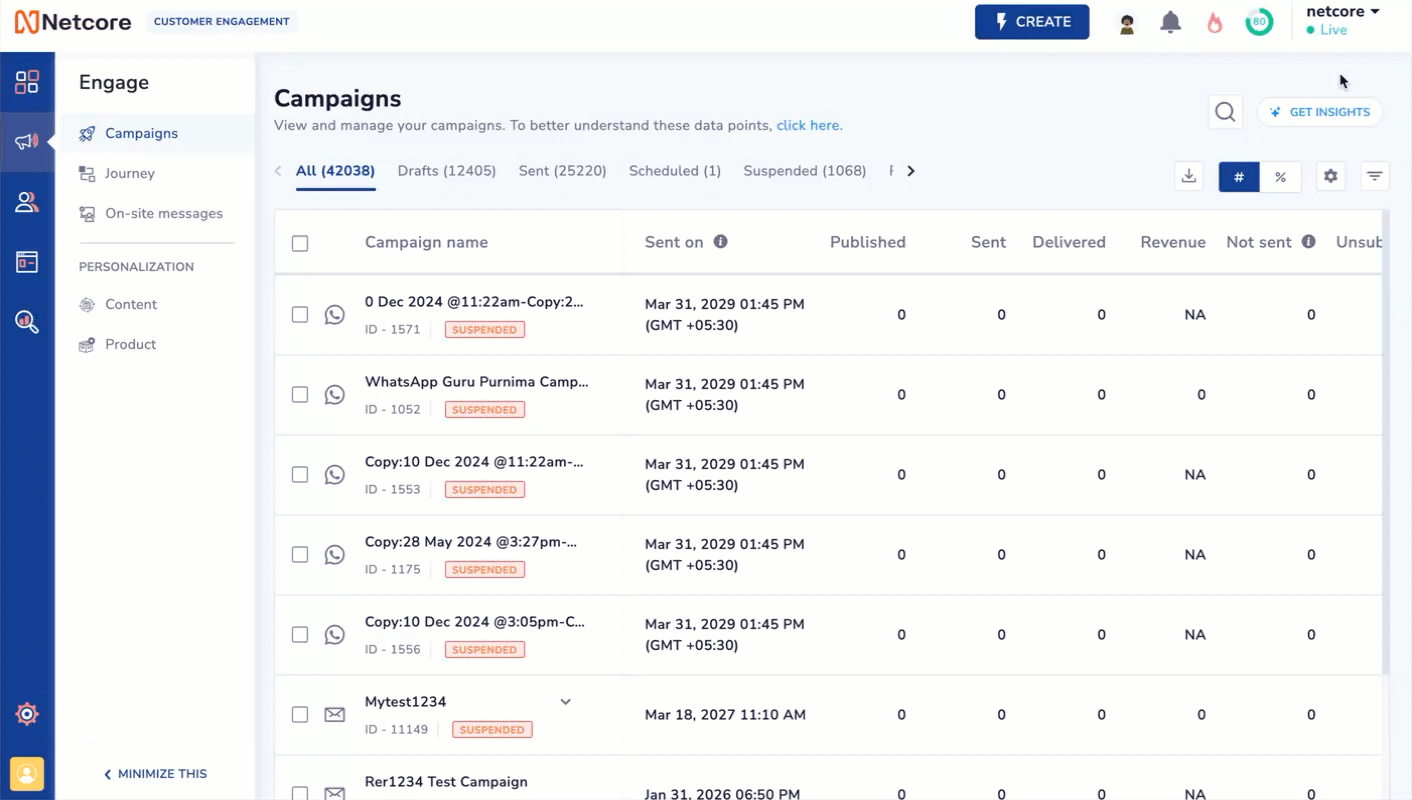Viewport: 1412px width, 800px height.
Task: Click WhatsApp icon of campaign ID 1556
Action: click(x=335, y=635)
